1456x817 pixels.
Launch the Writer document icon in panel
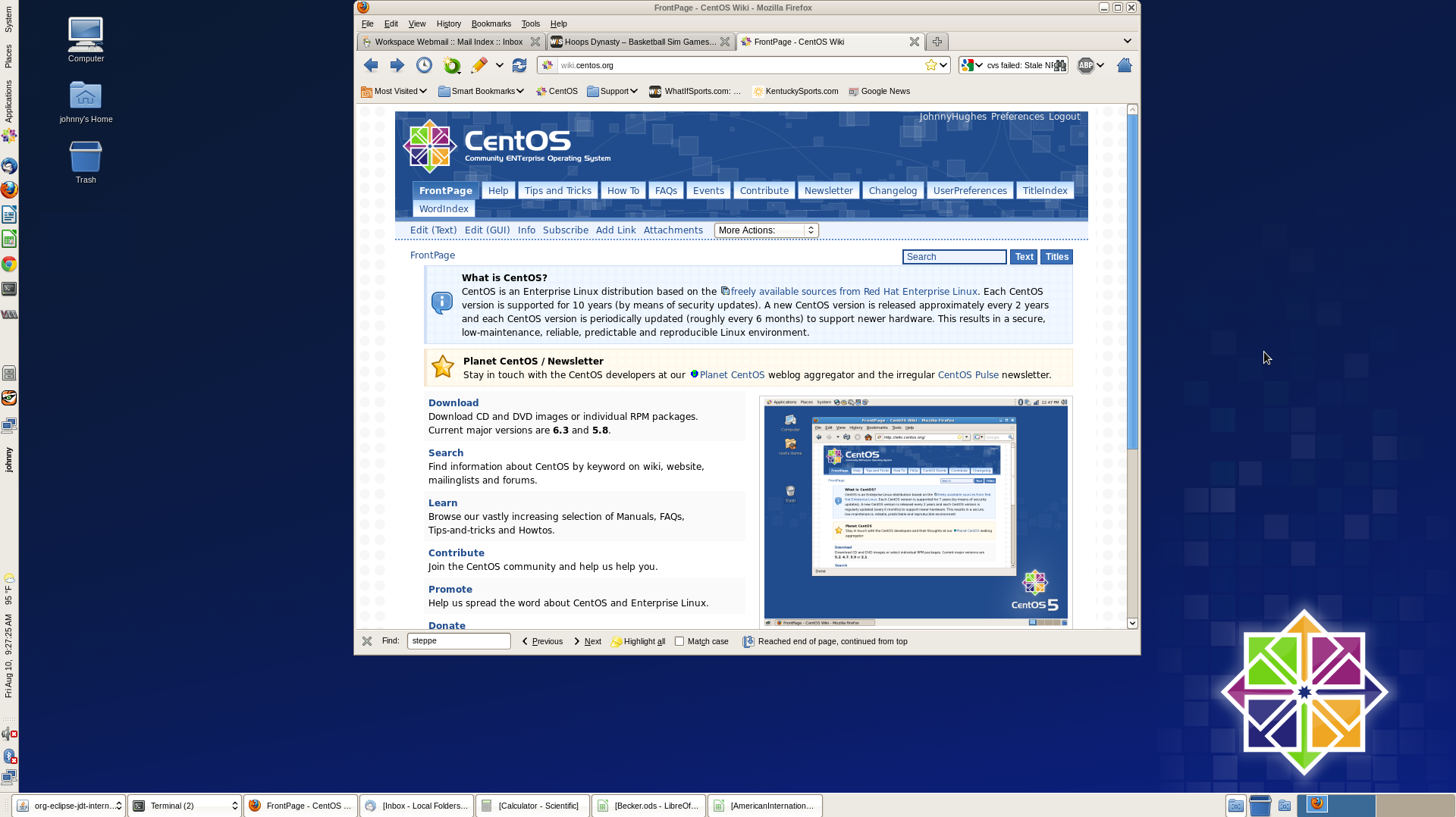pyautogui.click(x=9, y=214)
